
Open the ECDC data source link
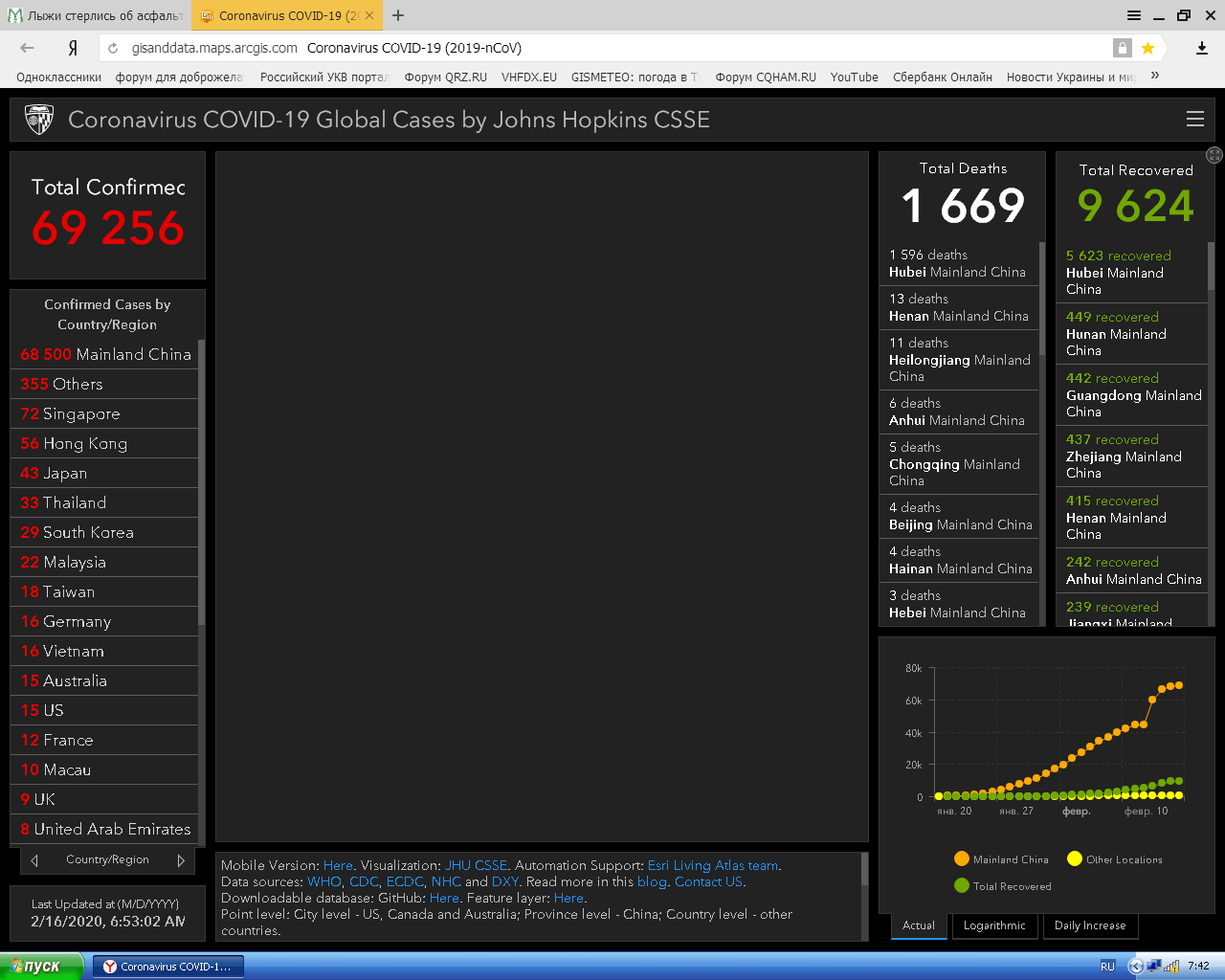tap(404, 881)
